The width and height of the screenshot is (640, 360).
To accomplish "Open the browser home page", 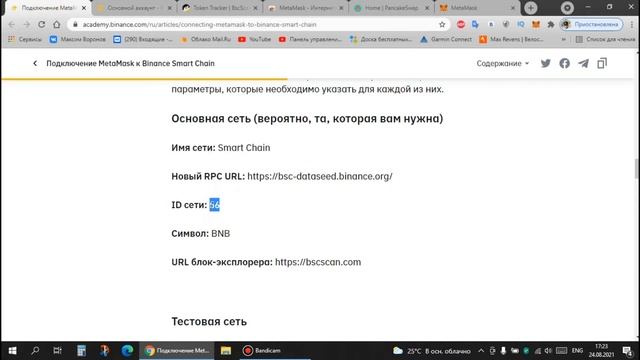I will pos(56,24).
